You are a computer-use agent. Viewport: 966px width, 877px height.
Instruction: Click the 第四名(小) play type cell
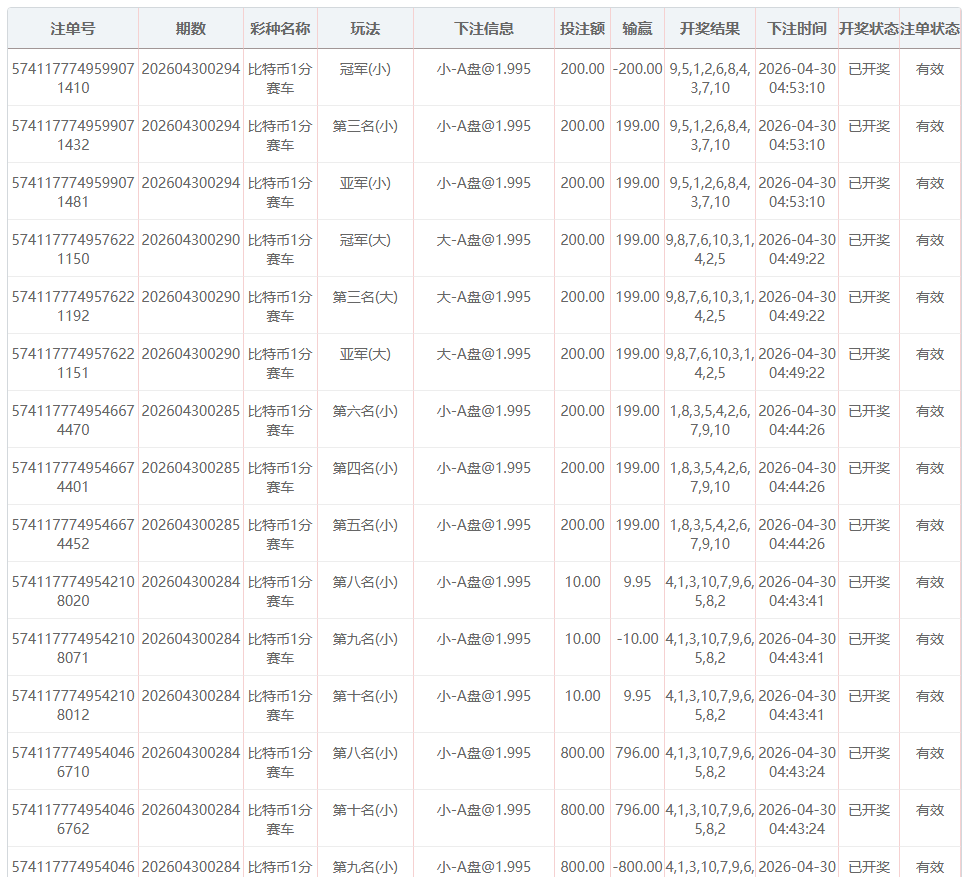pyautogui.click(x=365, y=468)
